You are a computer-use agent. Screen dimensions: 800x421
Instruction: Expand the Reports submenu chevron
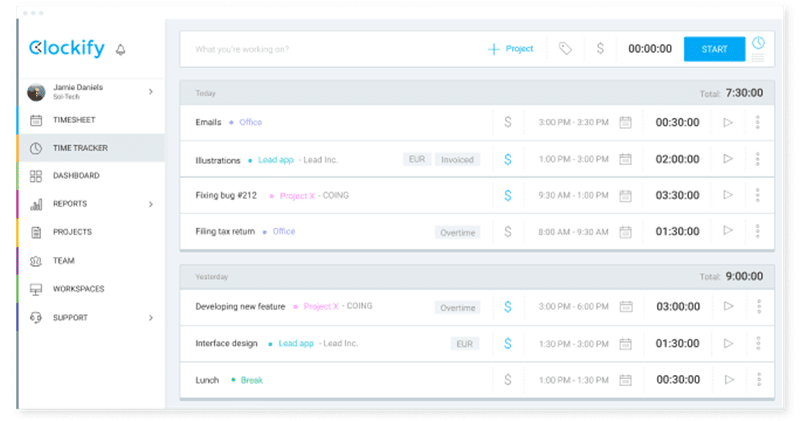(151, 204)
